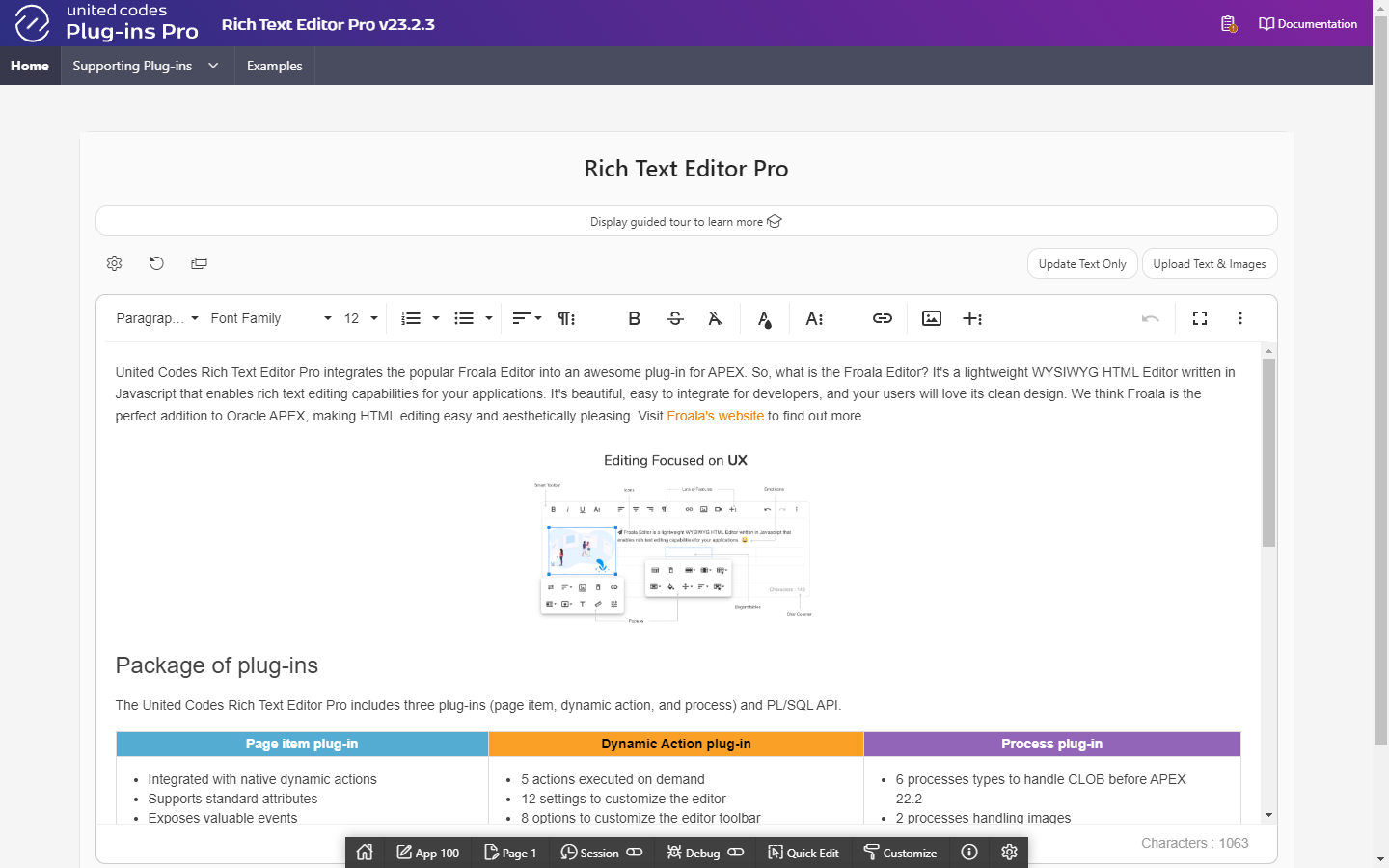Viewport: 1389px width, 868px height.
Task: Open Customize in the developer toolbar
Action: (900, 853)
